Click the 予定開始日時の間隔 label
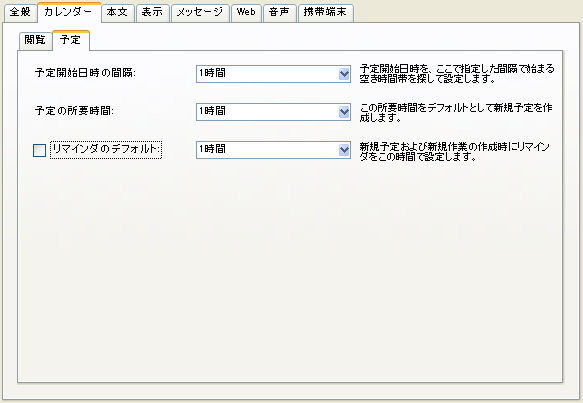 (x=85, y=73)
